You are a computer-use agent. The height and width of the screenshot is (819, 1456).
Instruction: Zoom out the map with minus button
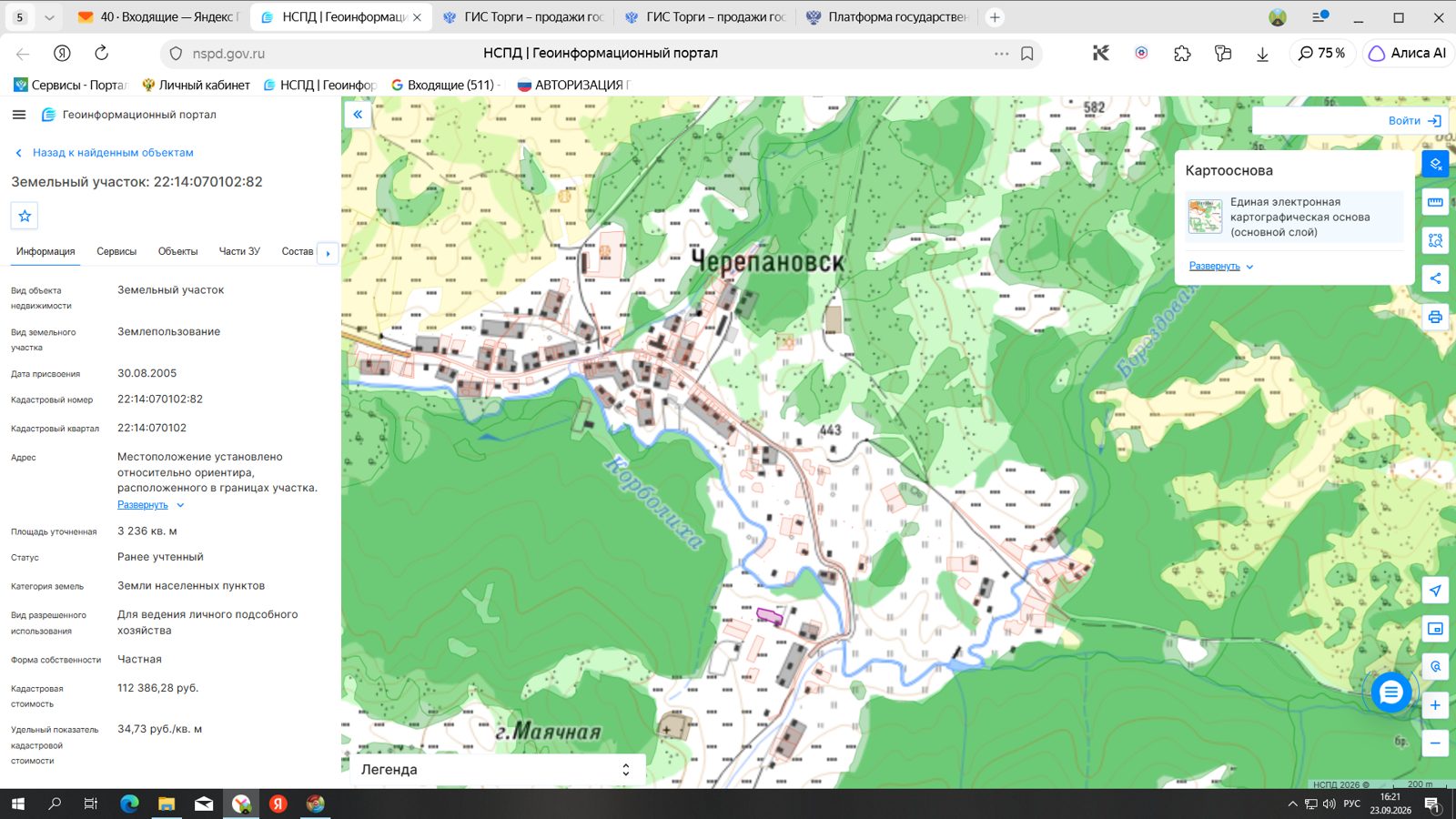1435,743
